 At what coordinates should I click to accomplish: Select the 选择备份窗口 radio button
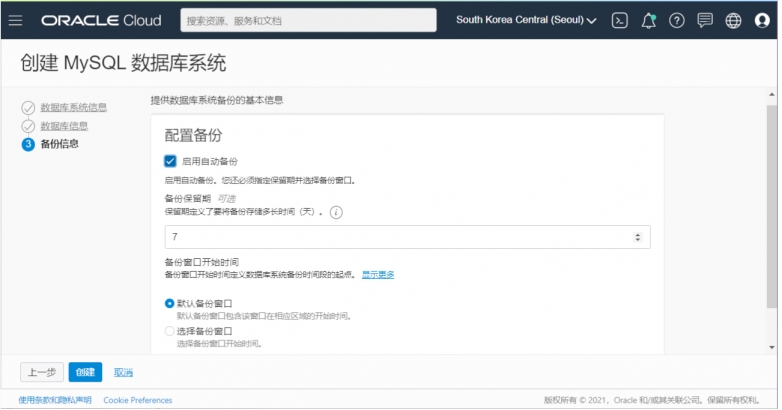coord(170,331)
